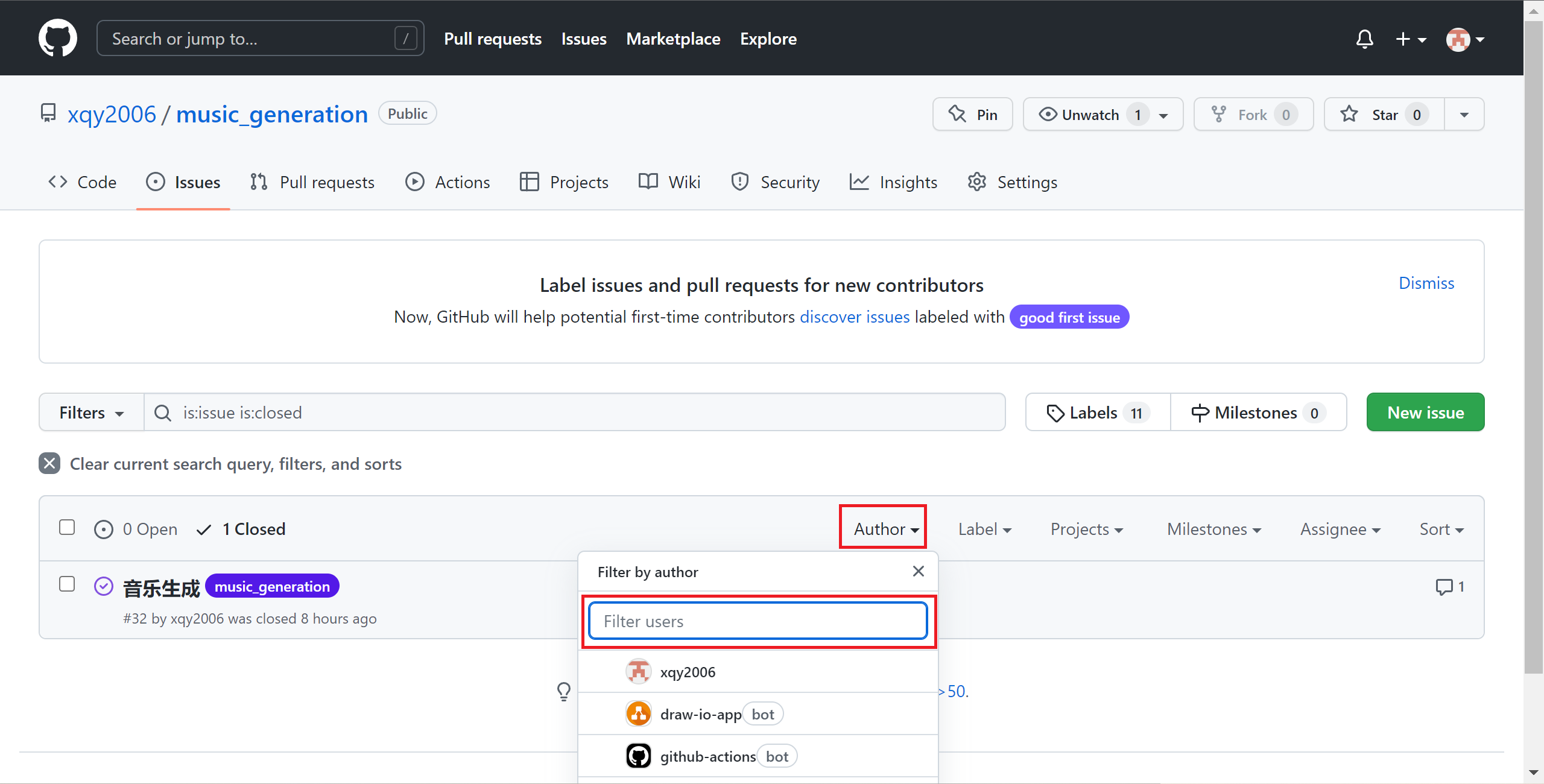Open the Unwatch dropdown arrow
This screenshot has height=784, width=1544.
point(1164,115)
